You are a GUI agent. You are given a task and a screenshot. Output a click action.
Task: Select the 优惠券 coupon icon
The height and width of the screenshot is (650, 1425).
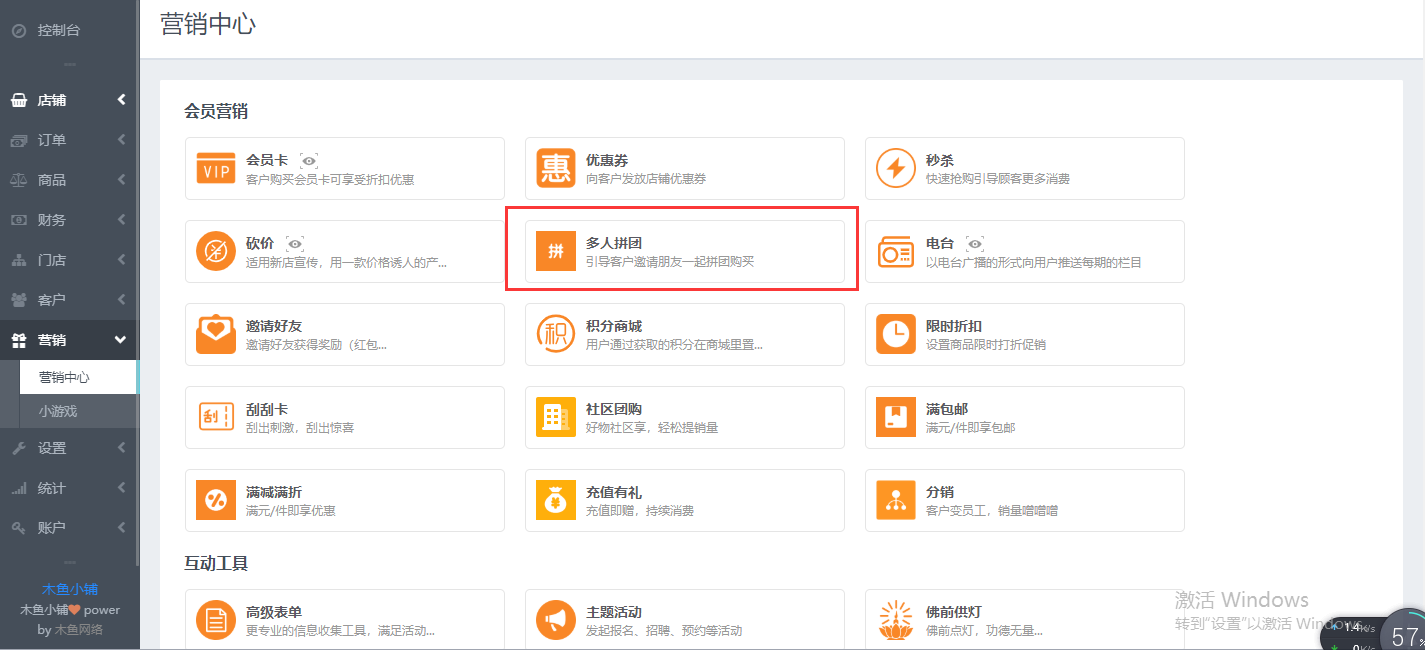coord(556,166)
